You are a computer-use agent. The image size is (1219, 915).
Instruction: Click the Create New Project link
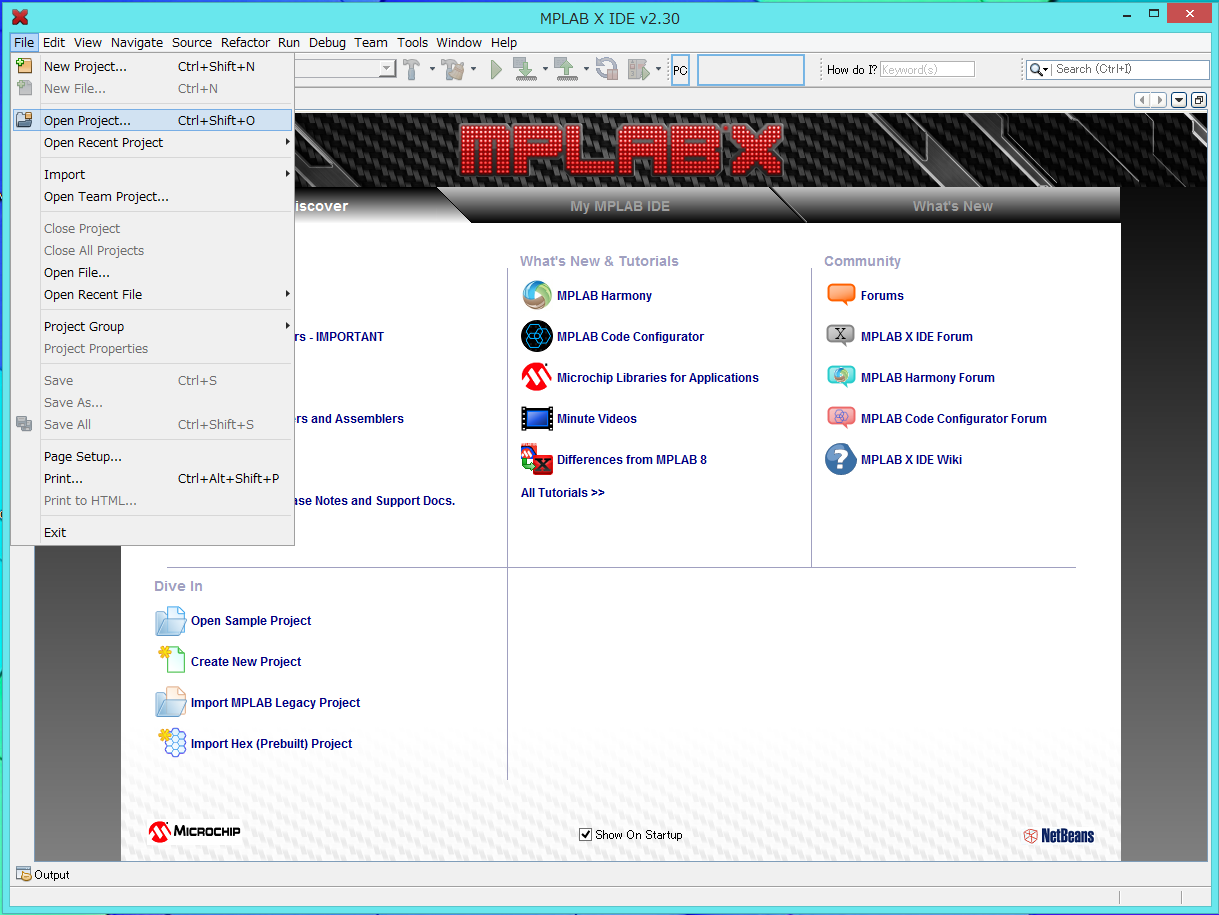tap(246, 662)
